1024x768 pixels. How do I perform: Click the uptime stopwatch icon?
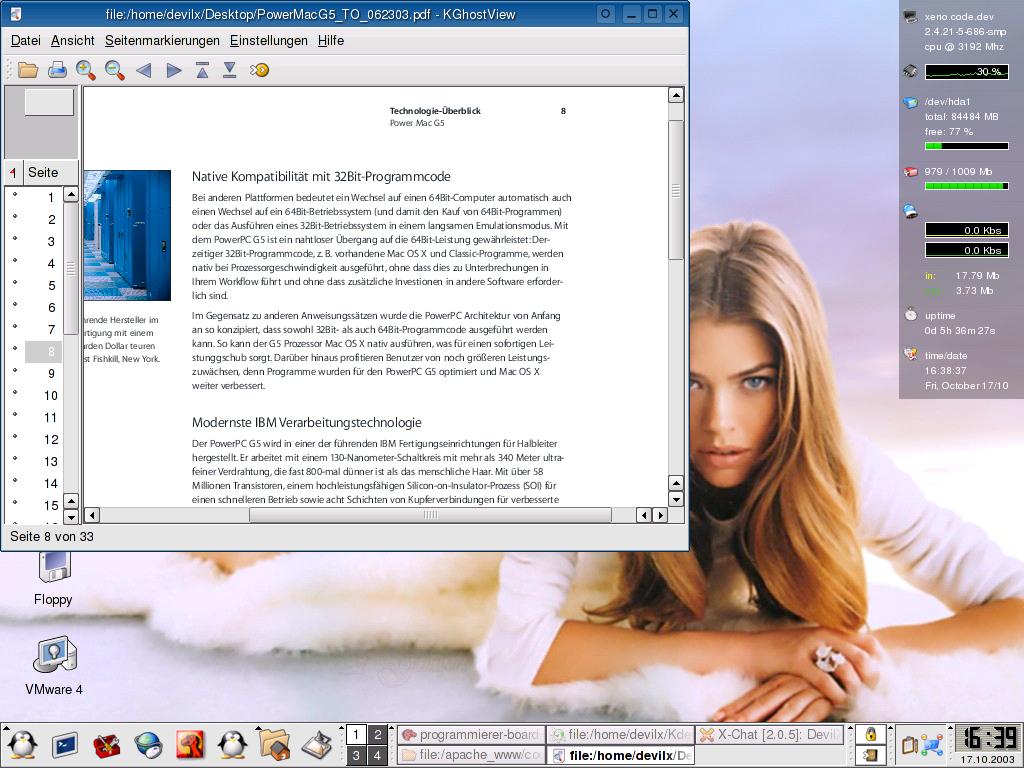tap(910, 315)
